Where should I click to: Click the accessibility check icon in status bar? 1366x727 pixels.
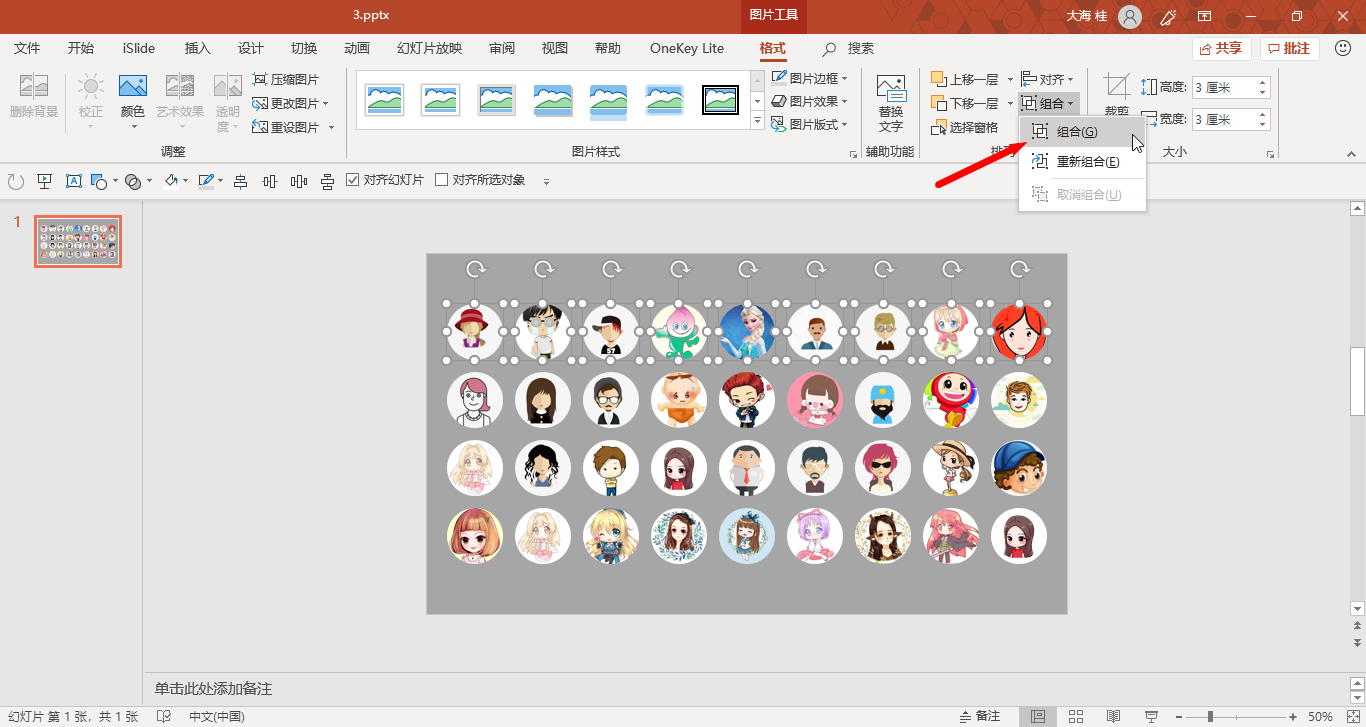164,716
